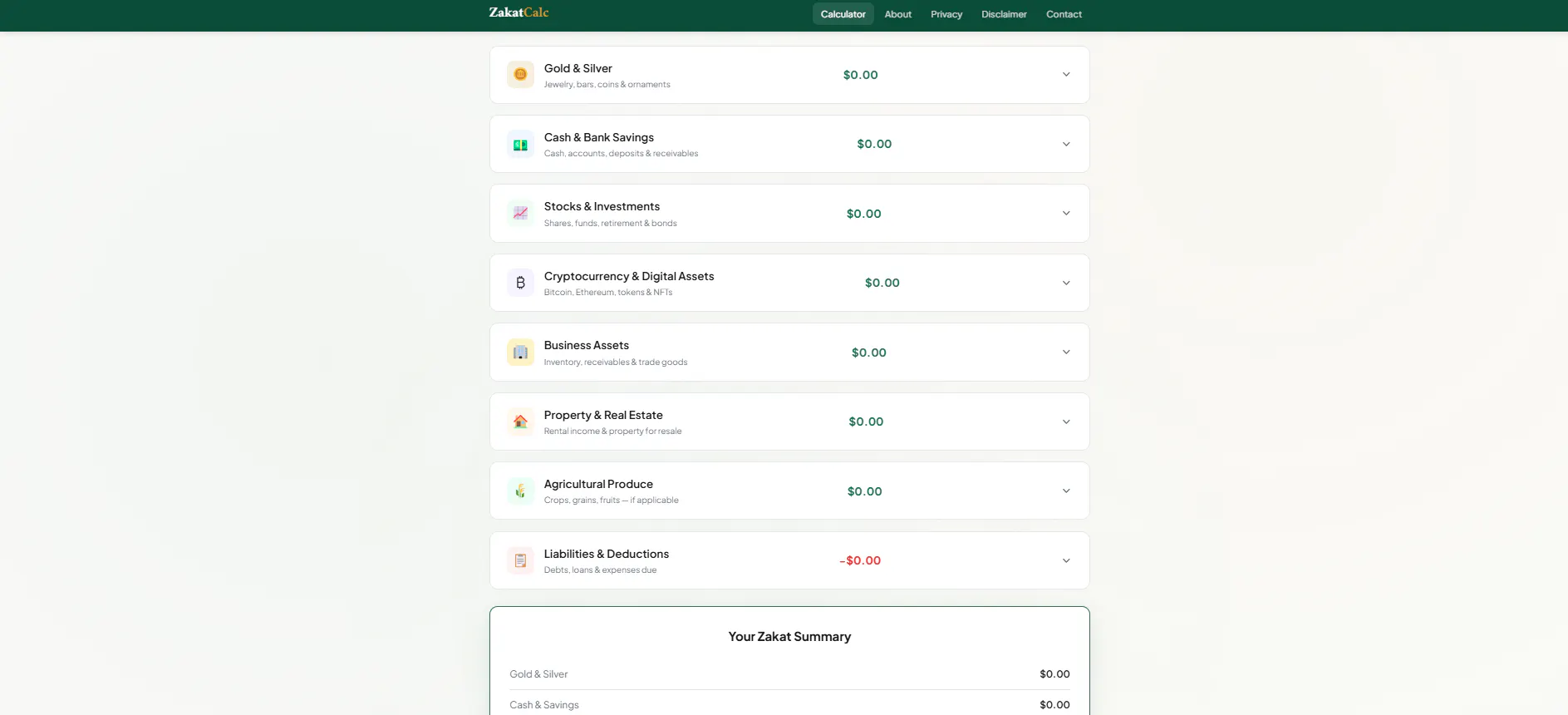Click the Cash & Bank Savings banknote icon

(x=520, y=145)
